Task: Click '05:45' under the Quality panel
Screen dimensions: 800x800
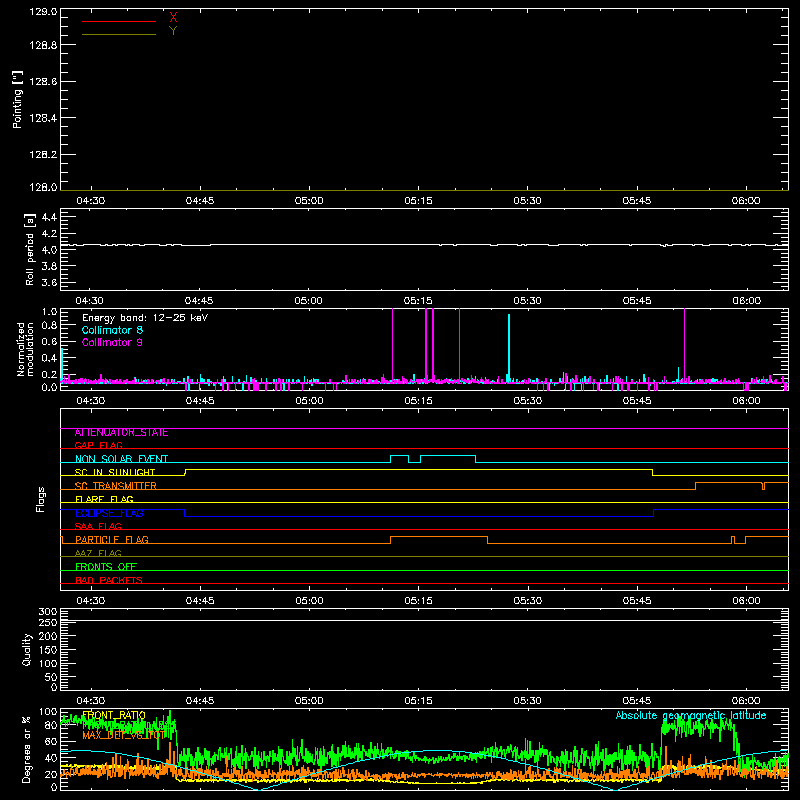Action: pyautogui.click(x=637, y=701)
